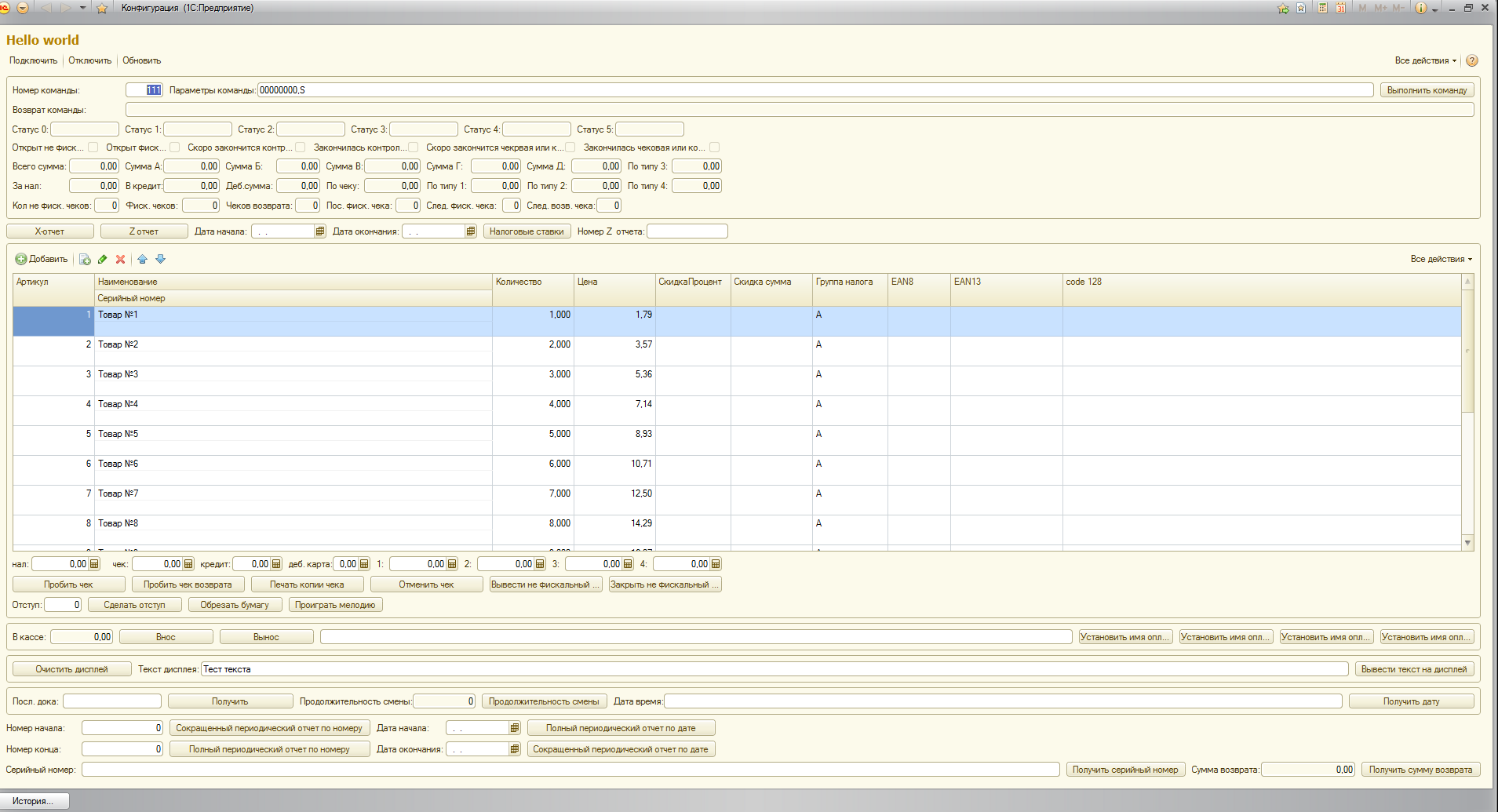1498x812 pixels.
Task: Open the About info icon
Action: point(1420,8)
